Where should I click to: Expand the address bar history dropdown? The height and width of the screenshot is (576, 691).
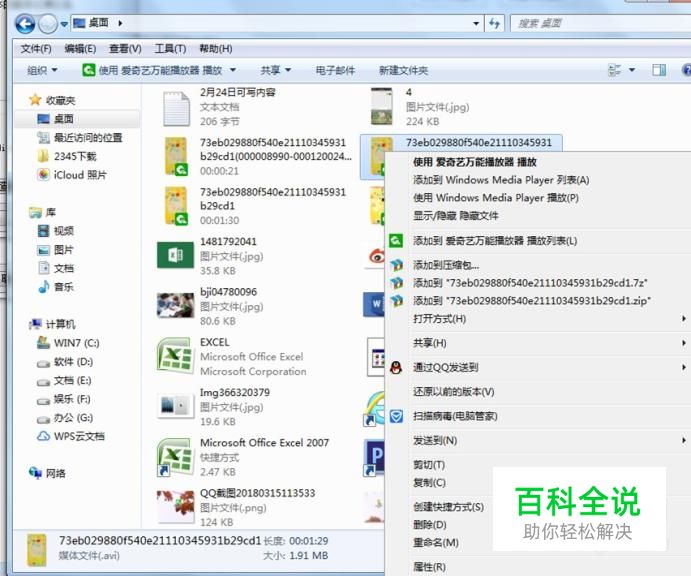coord(476,23)
